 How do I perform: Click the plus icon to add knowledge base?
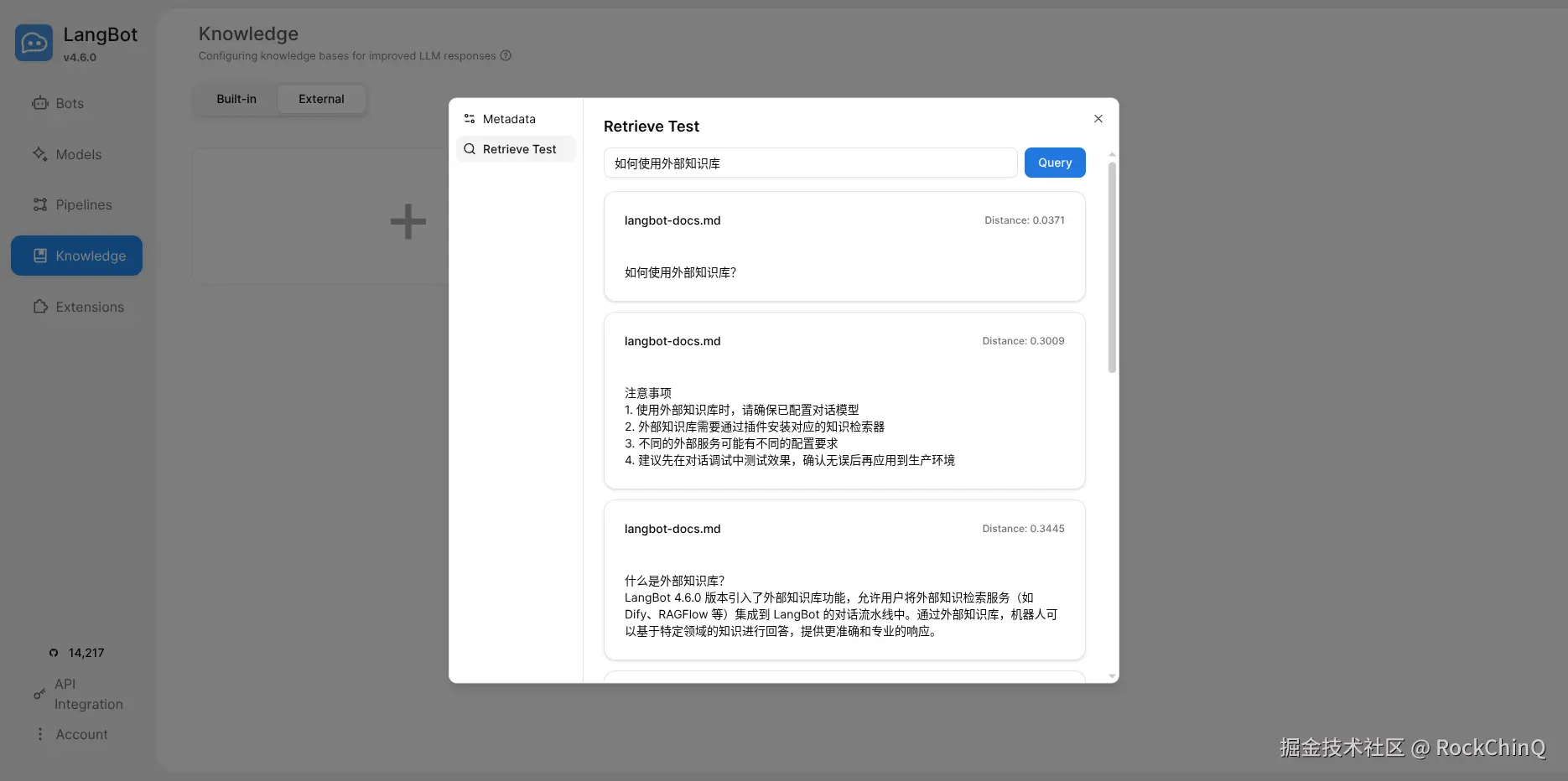pos(408,222)
